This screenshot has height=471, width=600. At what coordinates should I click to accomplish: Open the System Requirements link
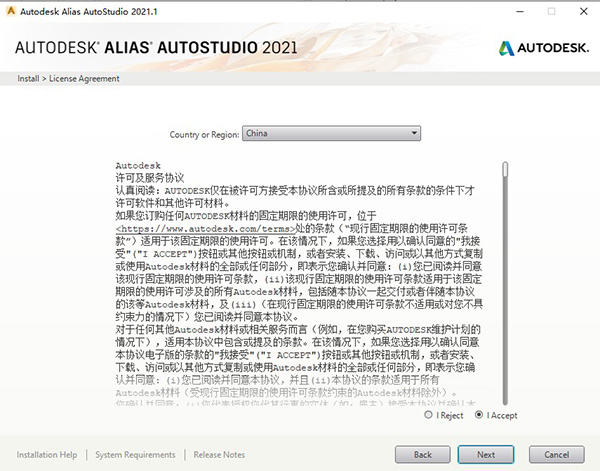pos(135,454)
